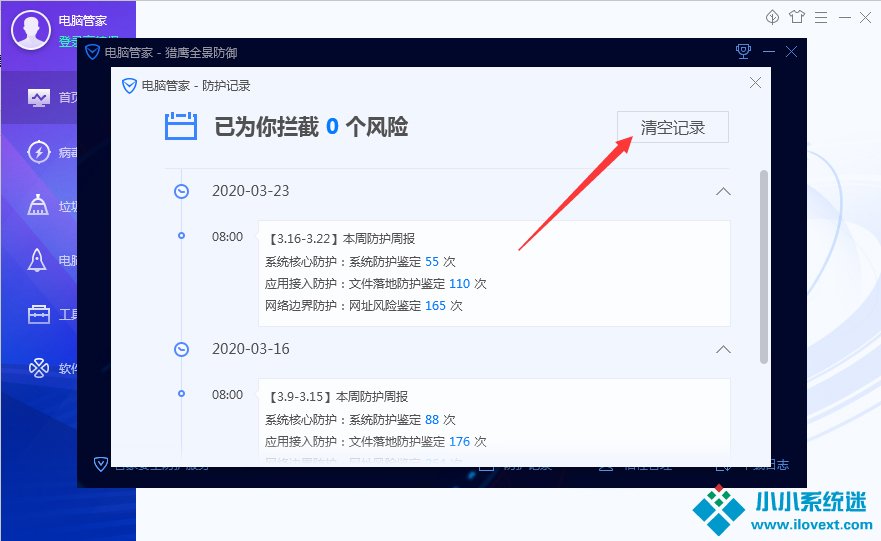Screen dimensions: 881x541
Task: Open the 首页 monitor icon in sidebar
Action: (39, 97)
